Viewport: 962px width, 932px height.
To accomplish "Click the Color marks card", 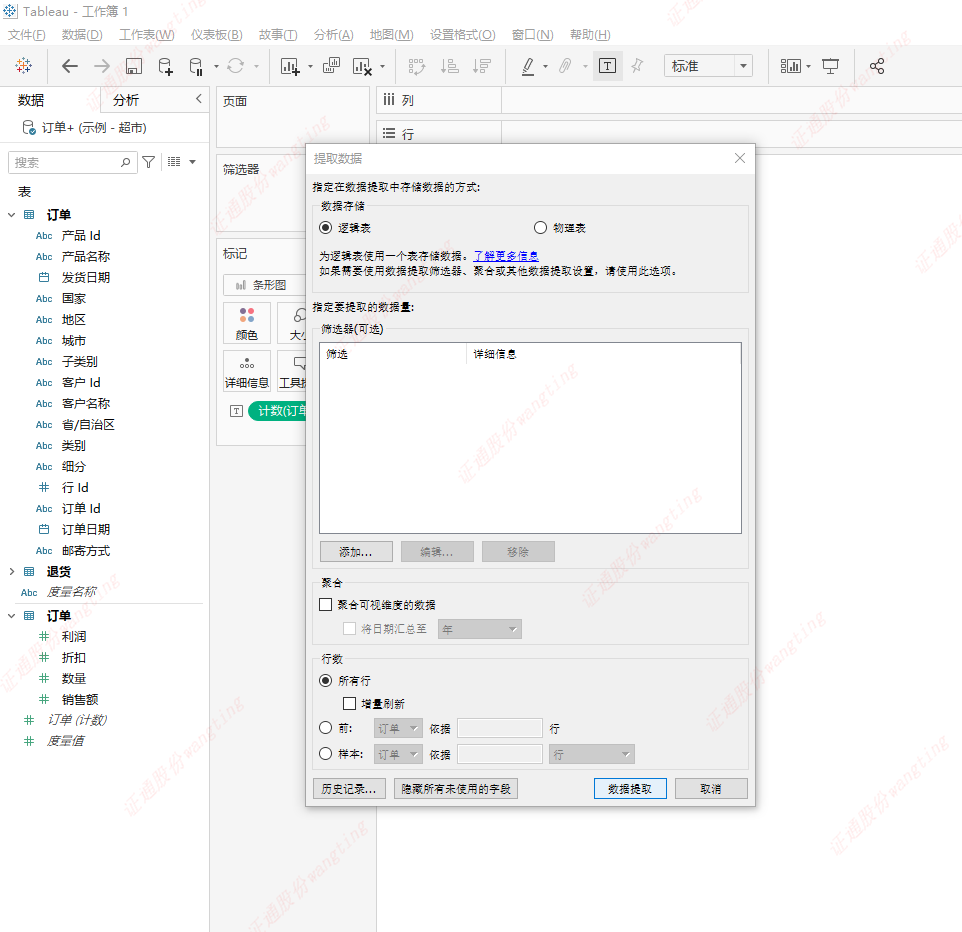I will point(247,323).
